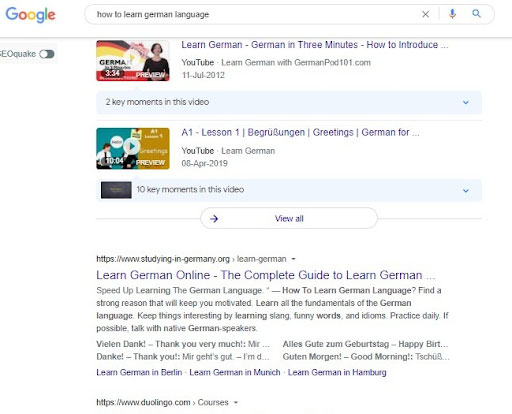Click the duolingo.com Courses URL text
512x414 pixels.
[x=162, y=402]
